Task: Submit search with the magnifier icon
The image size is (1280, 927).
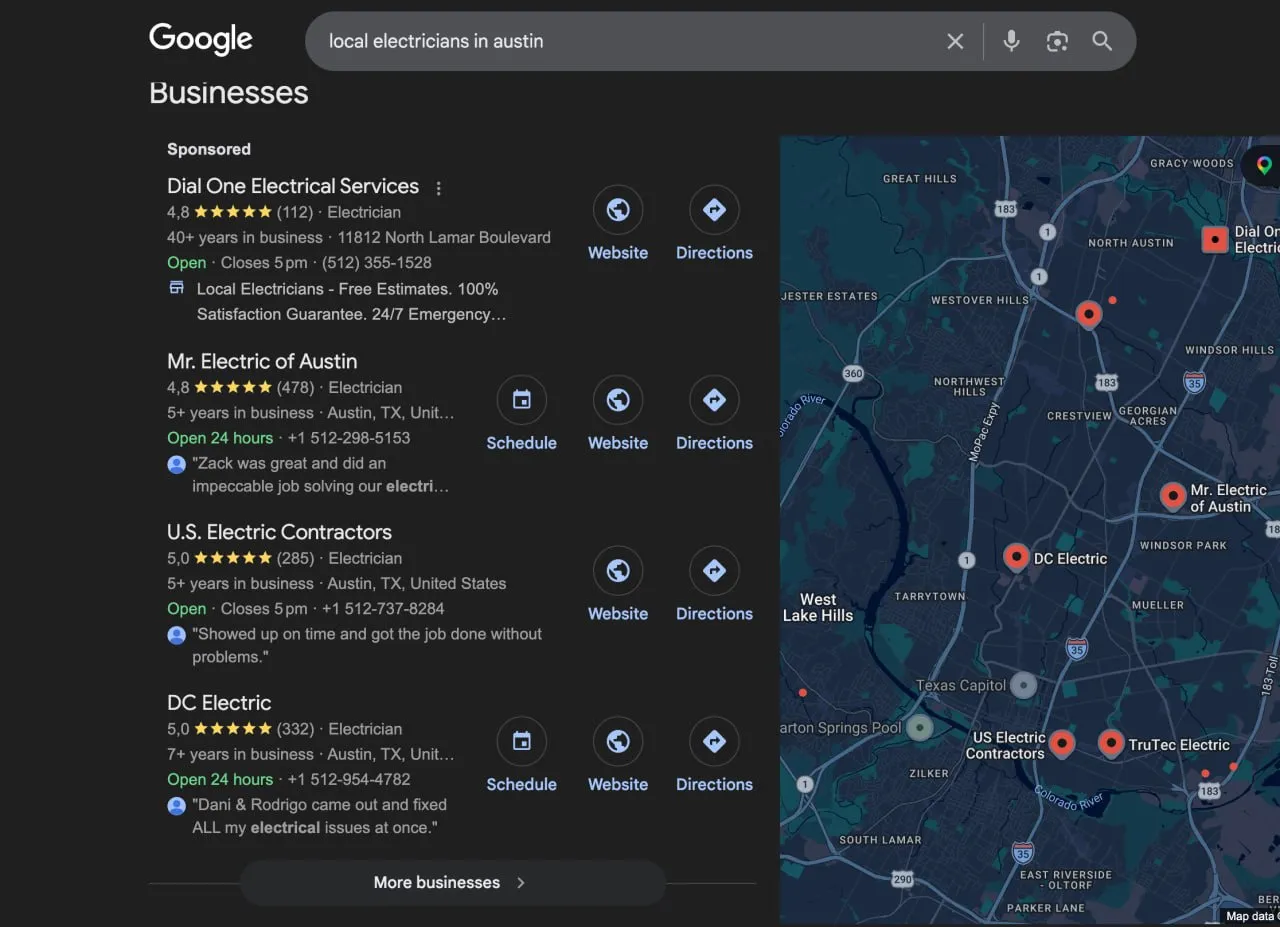Action: tap(1102, 41)
